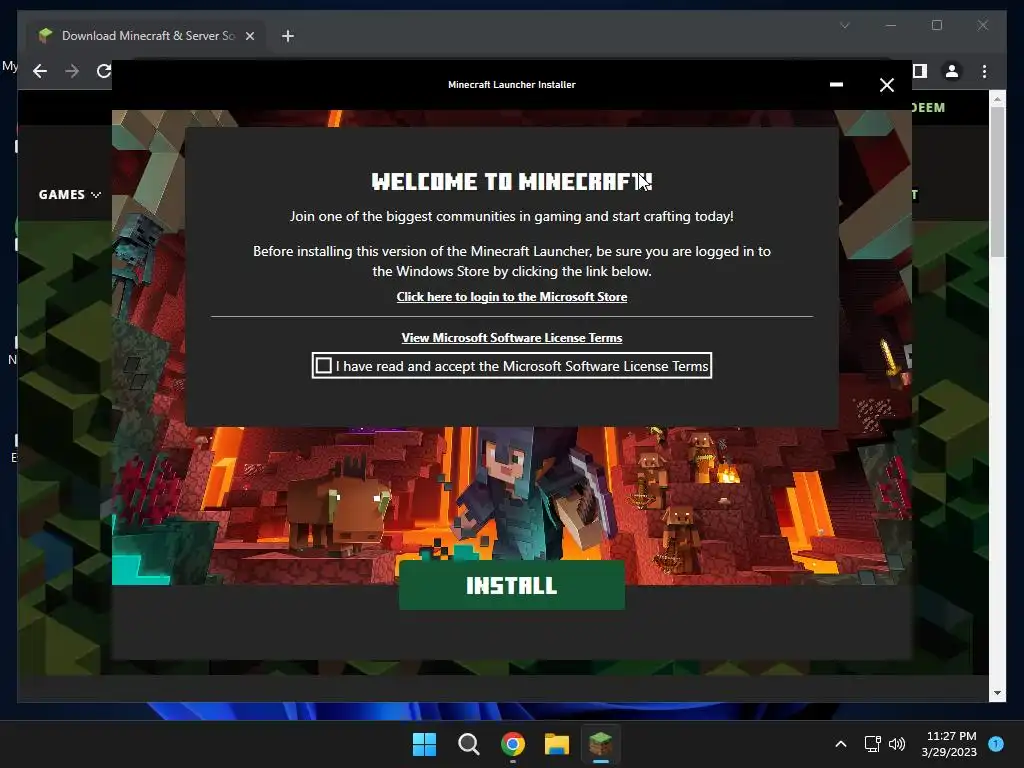The height and width of the screenshot is (768, 1024).
Task: Show hidden system tray icons
Action: point(840,744)
